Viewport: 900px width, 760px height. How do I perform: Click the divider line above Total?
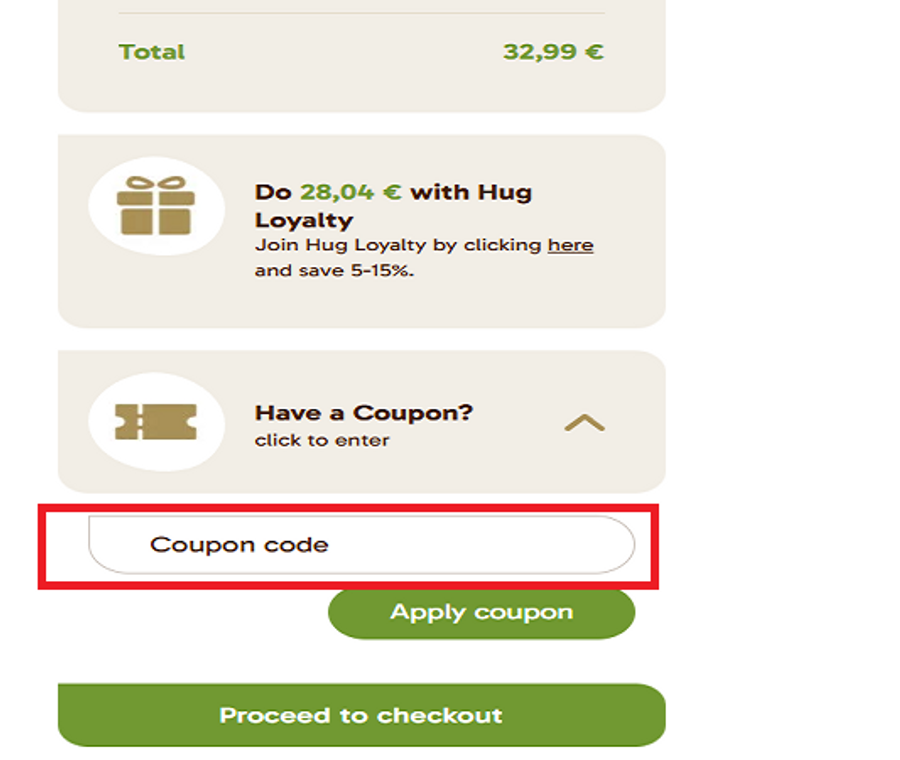point(361,13)
